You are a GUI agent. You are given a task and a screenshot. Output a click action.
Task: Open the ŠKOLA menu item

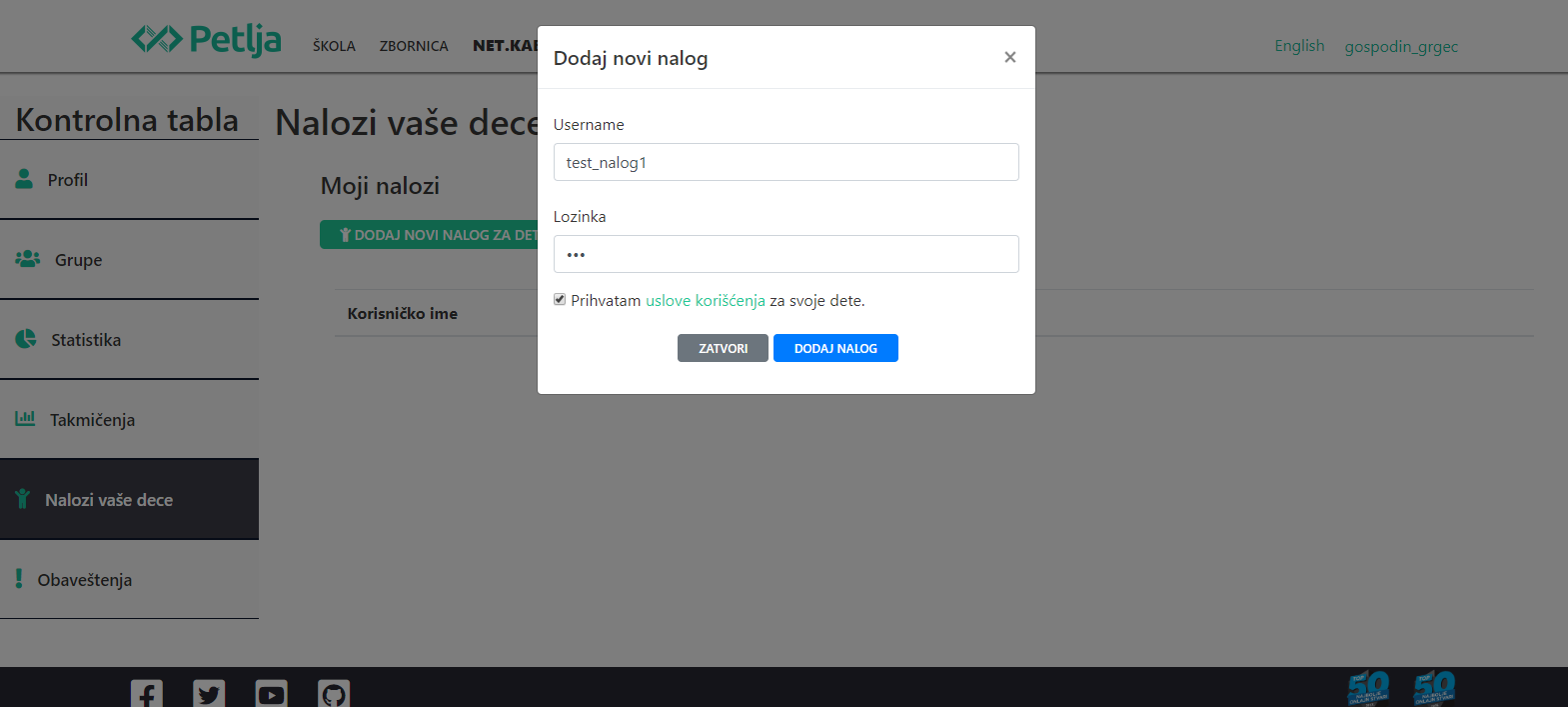coord(334,46)
